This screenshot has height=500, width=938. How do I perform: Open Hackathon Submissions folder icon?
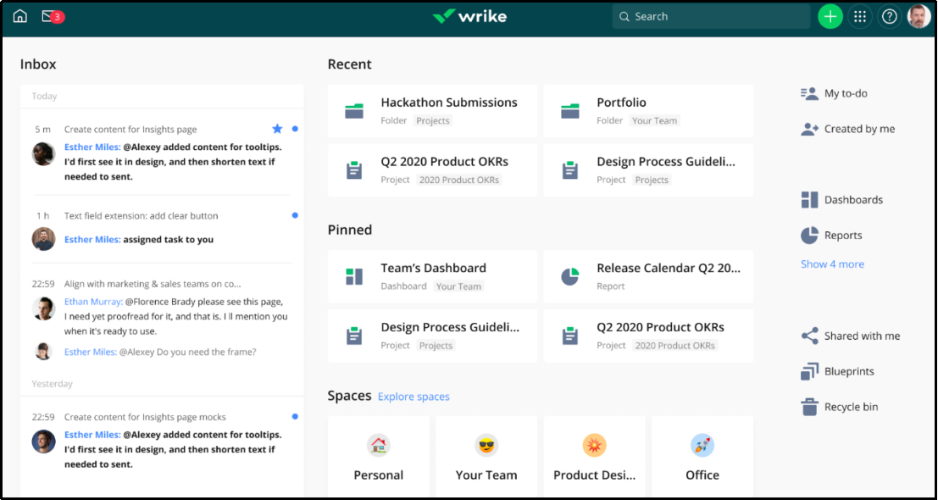(x=354, y=111)
